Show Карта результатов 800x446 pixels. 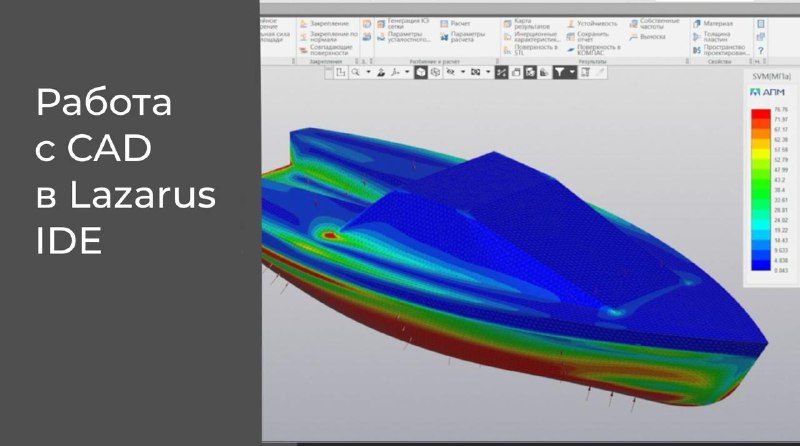click(527, 23)
